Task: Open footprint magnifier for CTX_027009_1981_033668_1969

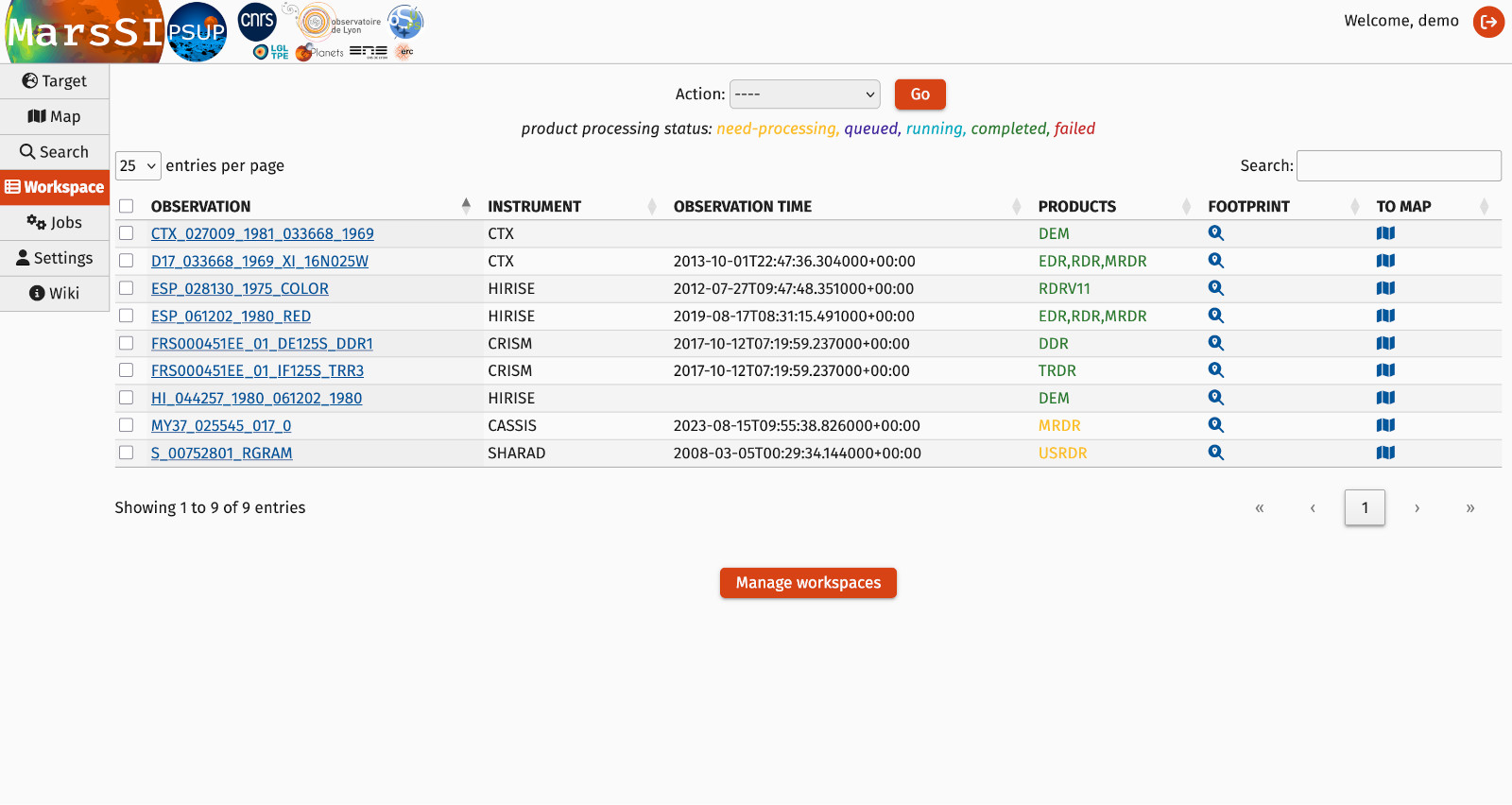Action: pyautogui.click(x=1215, y=233)
